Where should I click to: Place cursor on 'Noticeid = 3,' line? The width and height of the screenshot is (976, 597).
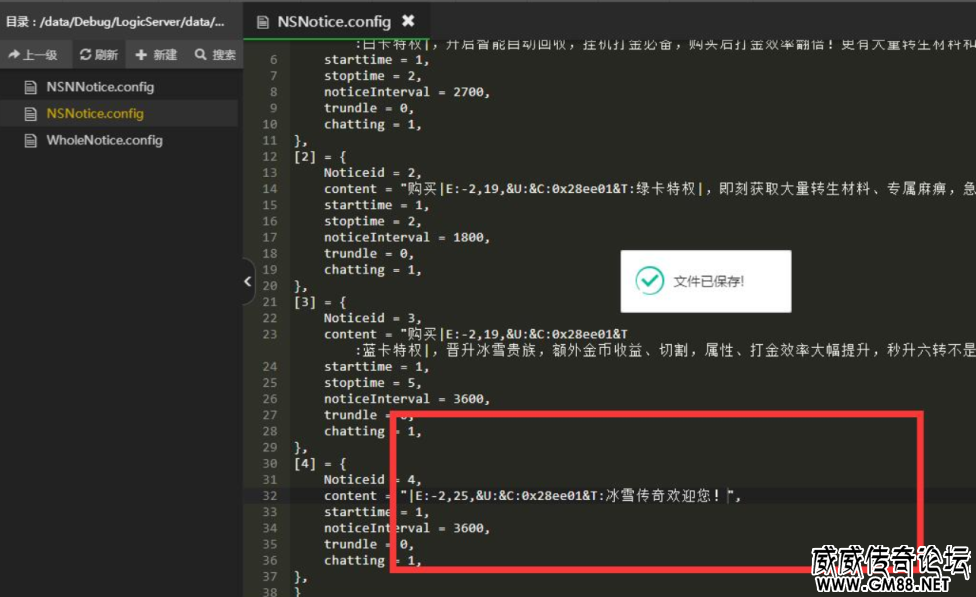pos(372,318)
